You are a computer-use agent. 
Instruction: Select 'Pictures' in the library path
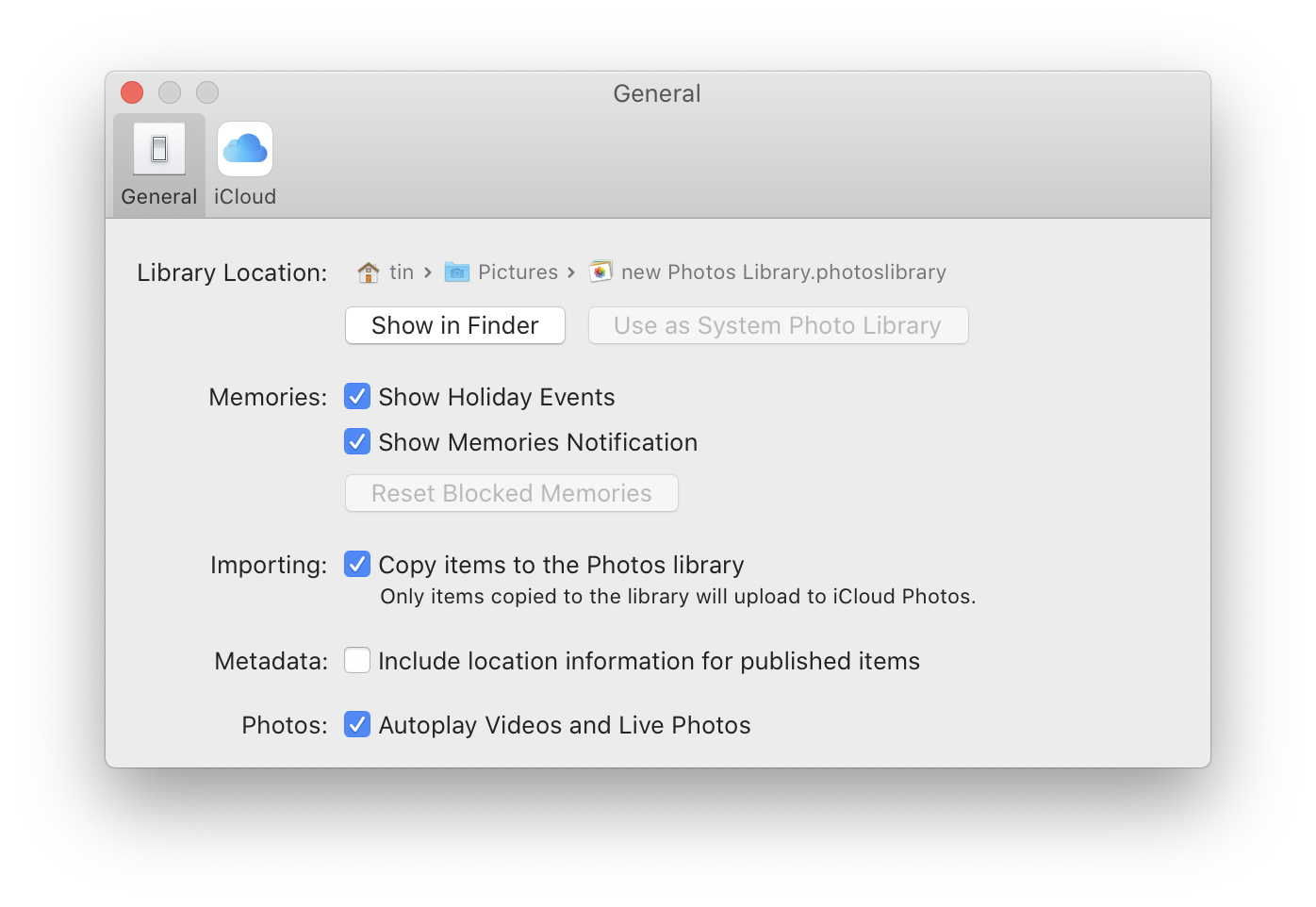pos(518,272)
